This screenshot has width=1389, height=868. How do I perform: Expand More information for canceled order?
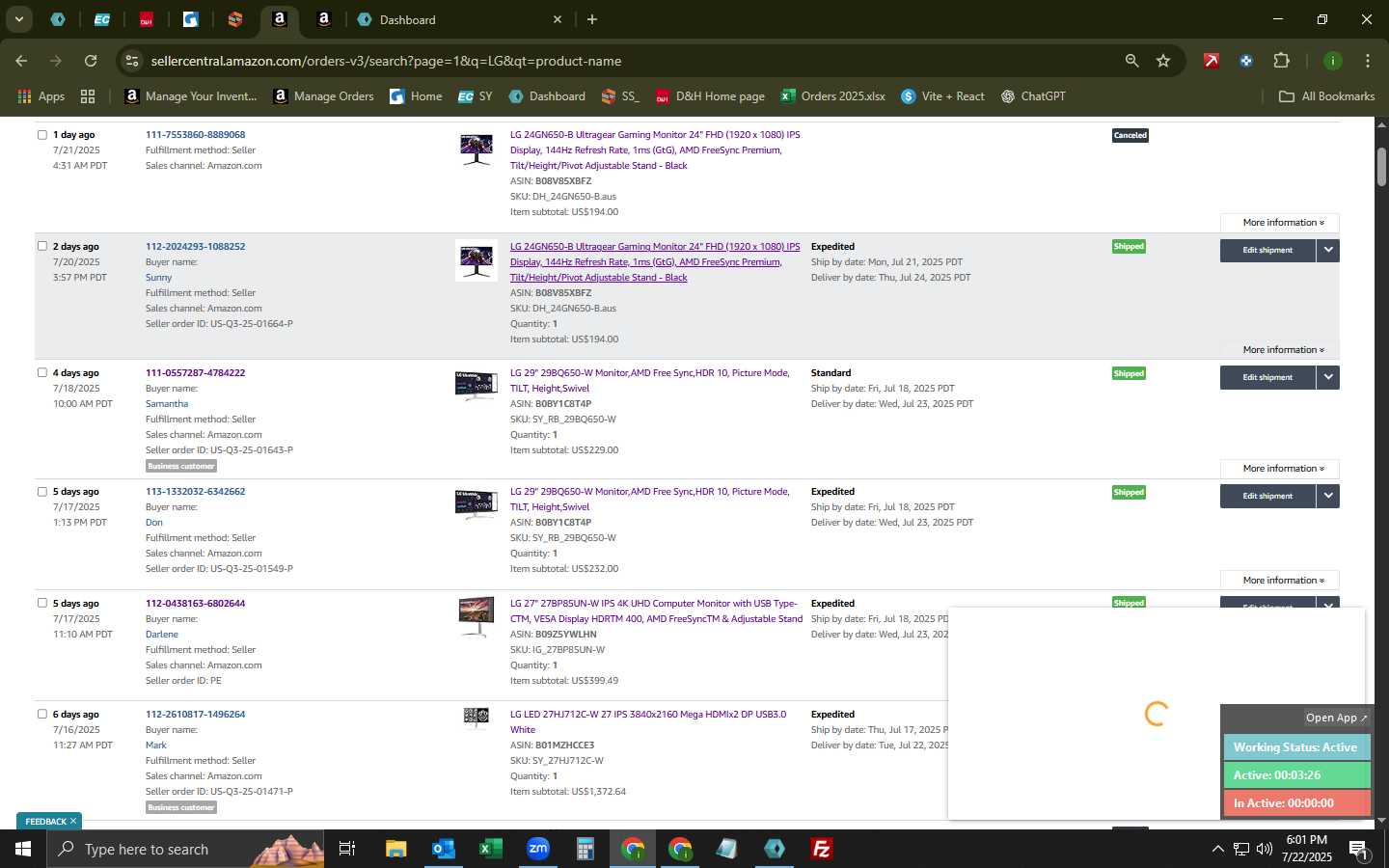click(x=1282, y=223)
